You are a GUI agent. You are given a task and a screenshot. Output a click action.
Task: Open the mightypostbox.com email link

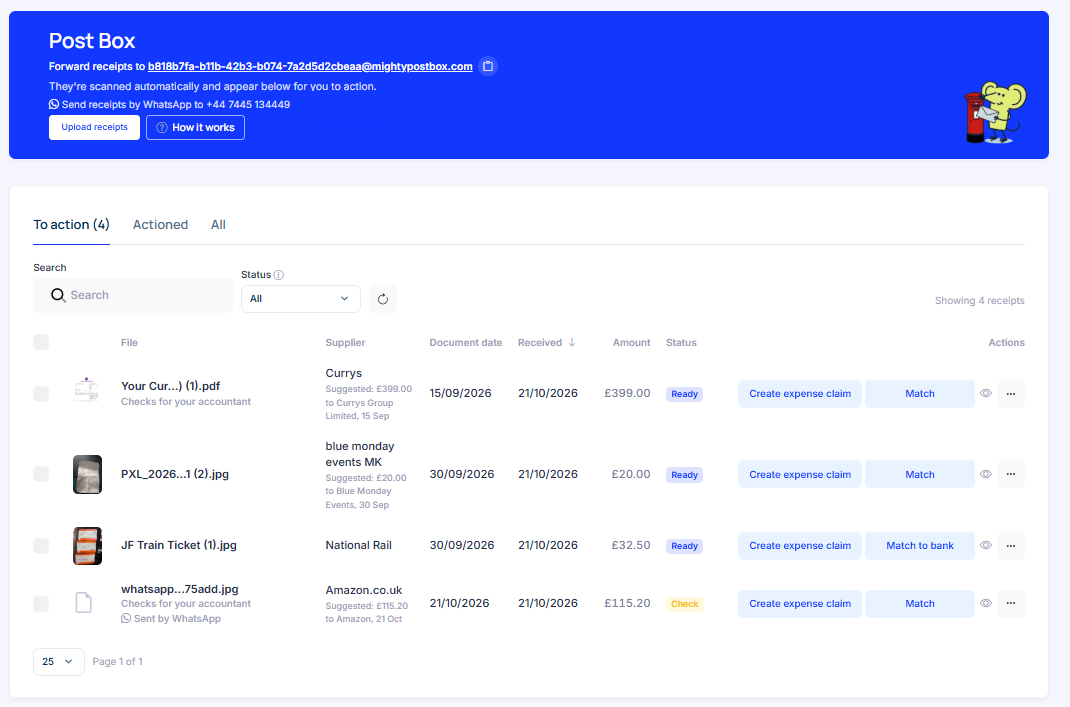(x=310, y=66)
